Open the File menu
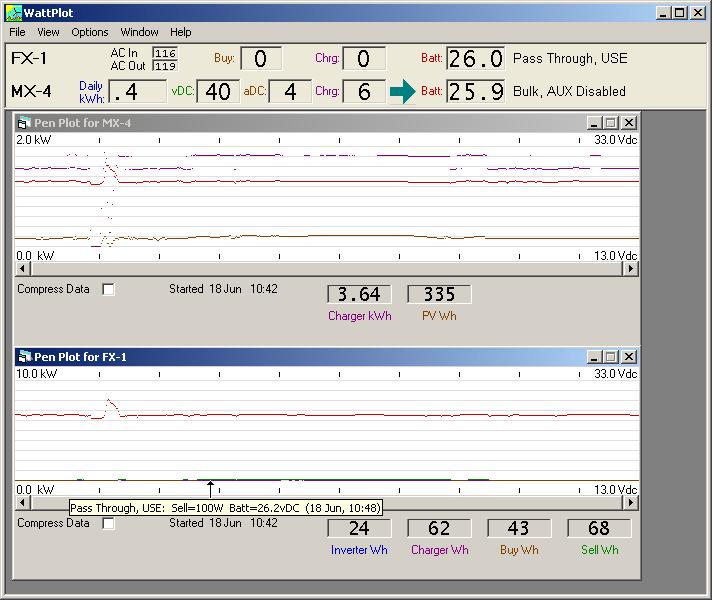 (x=17, y=32)
